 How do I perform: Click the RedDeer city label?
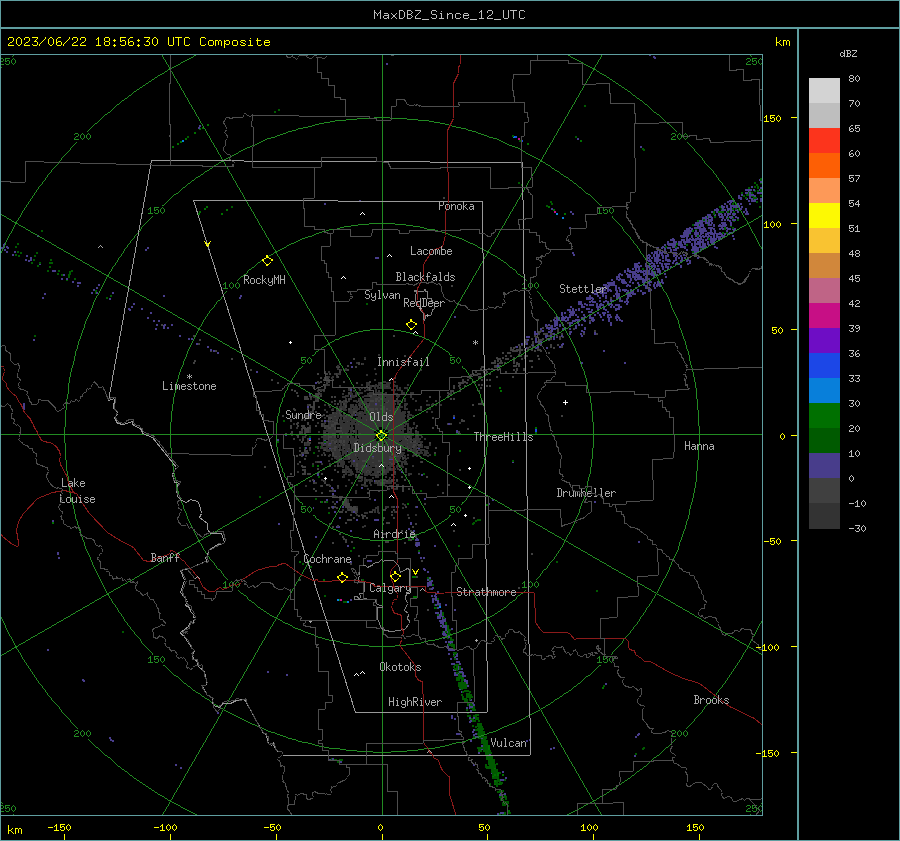[424, 303]
